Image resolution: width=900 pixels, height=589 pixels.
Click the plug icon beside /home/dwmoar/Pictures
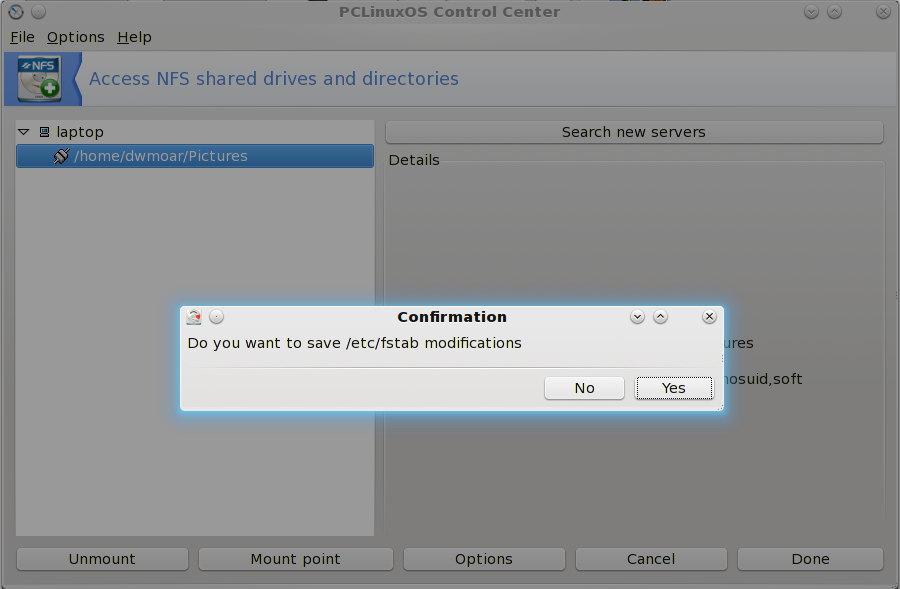tap(60, 156)
